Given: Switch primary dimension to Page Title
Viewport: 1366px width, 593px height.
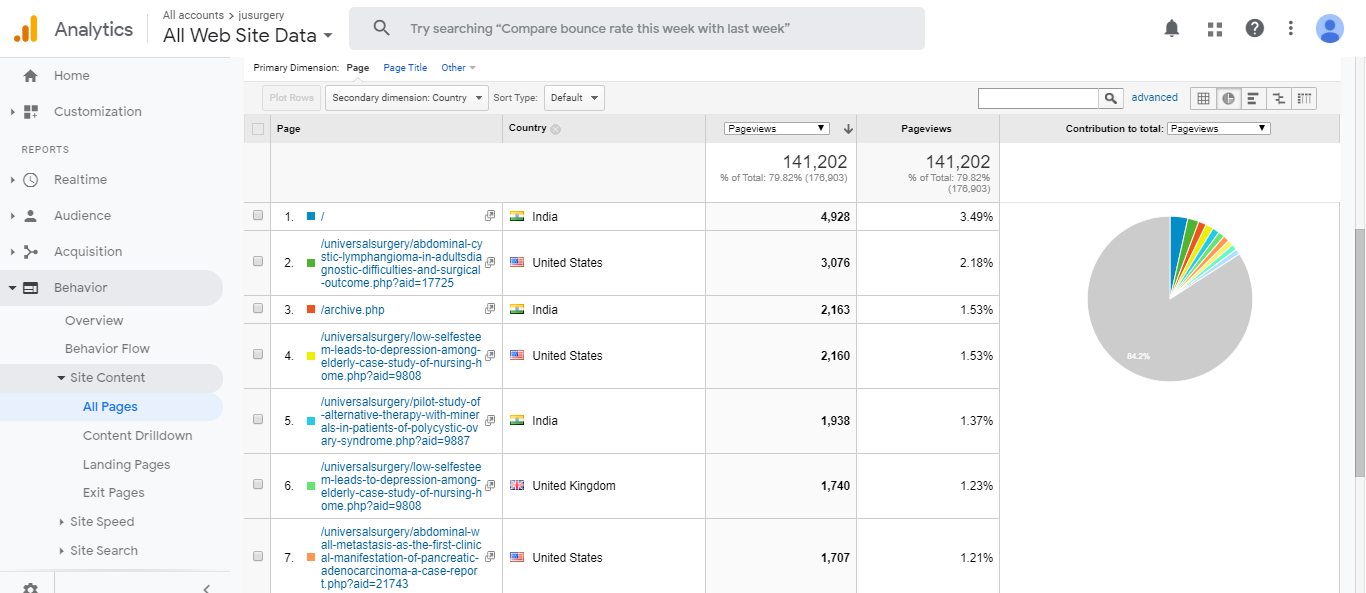Looking at the screenshot, I should (x=405, y=68).
